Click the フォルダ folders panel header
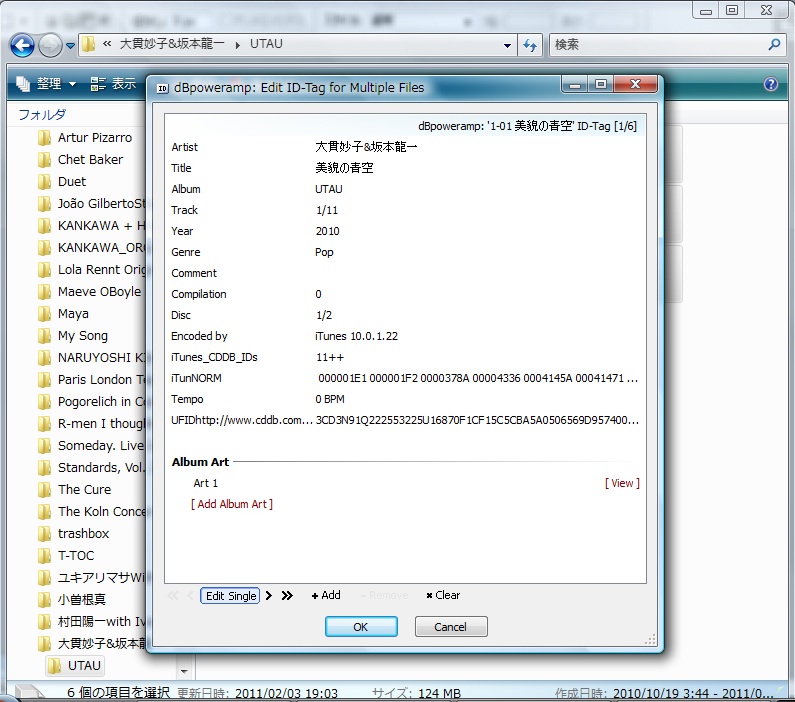This screenshot has width=795, height=702. pos(42,115)
